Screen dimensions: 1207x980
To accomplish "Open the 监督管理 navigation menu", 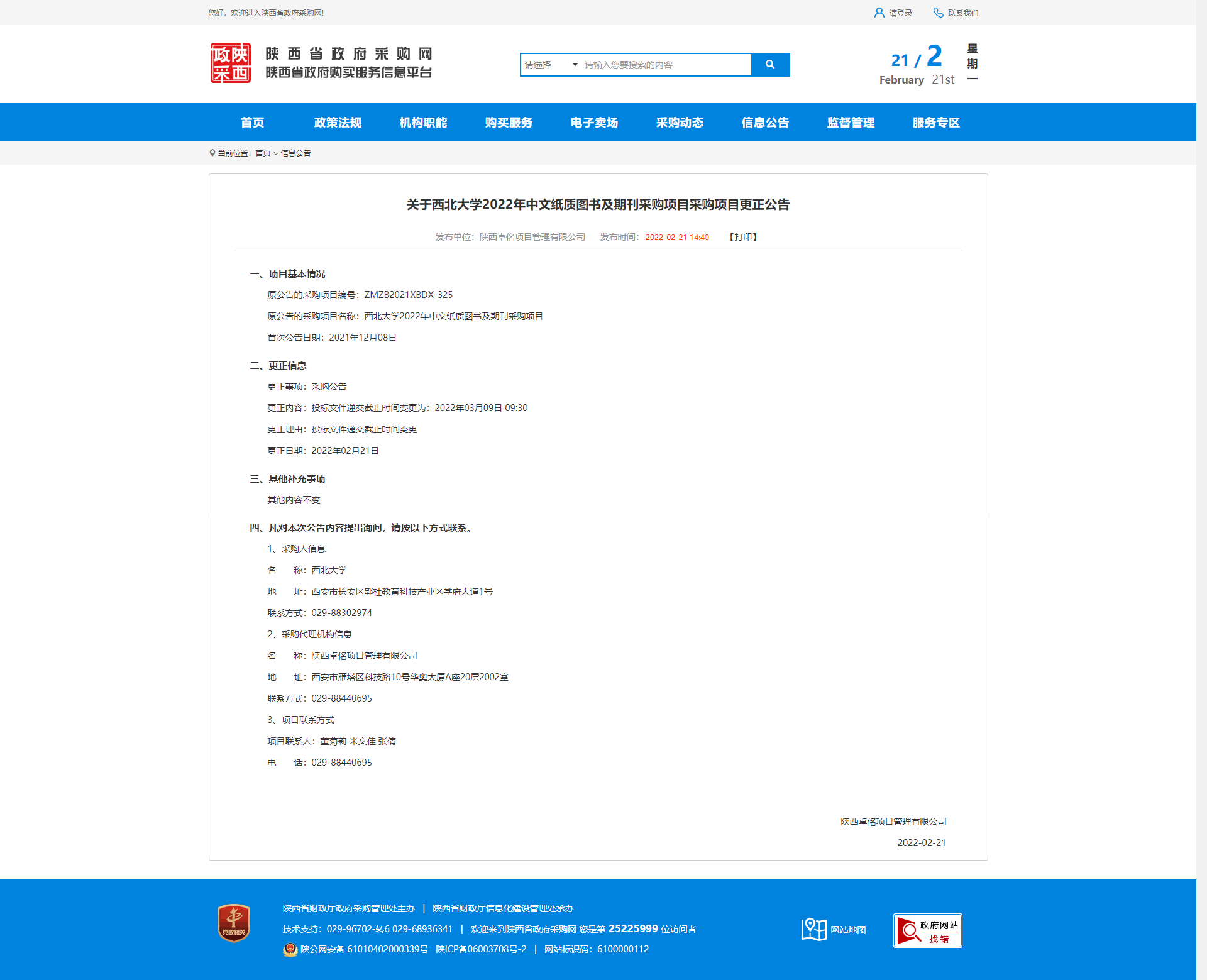I will tap(851, 123).
